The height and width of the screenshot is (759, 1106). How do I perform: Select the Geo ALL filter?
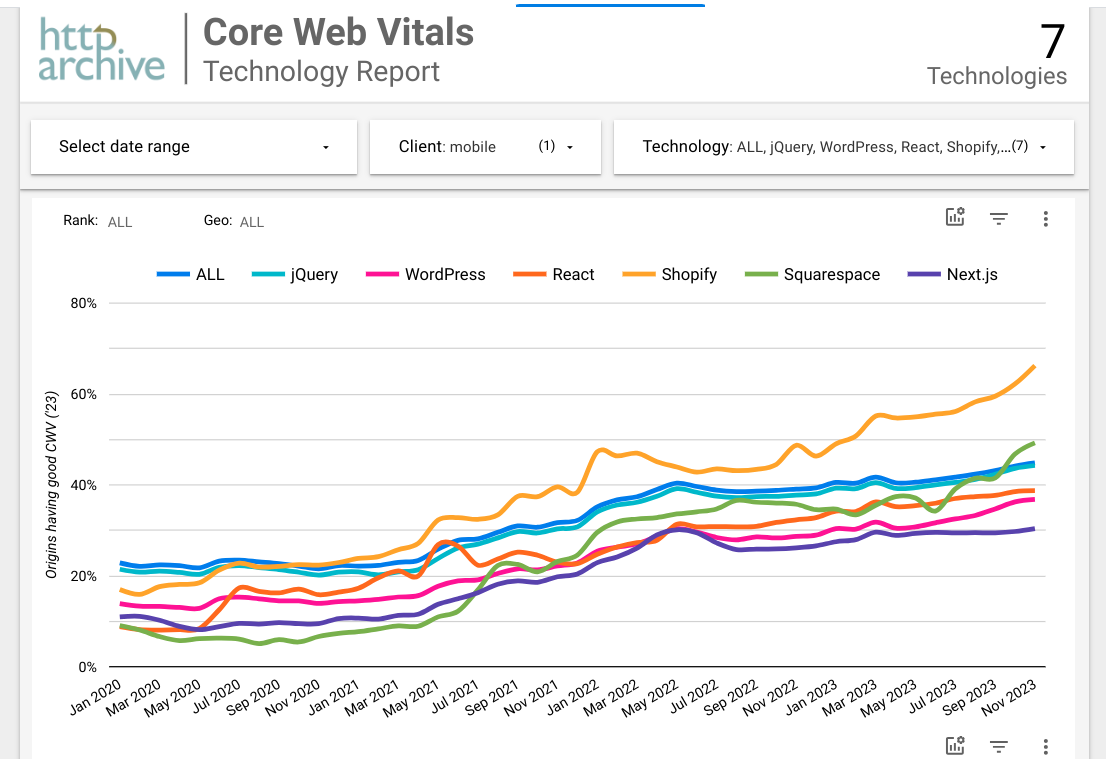251,222
